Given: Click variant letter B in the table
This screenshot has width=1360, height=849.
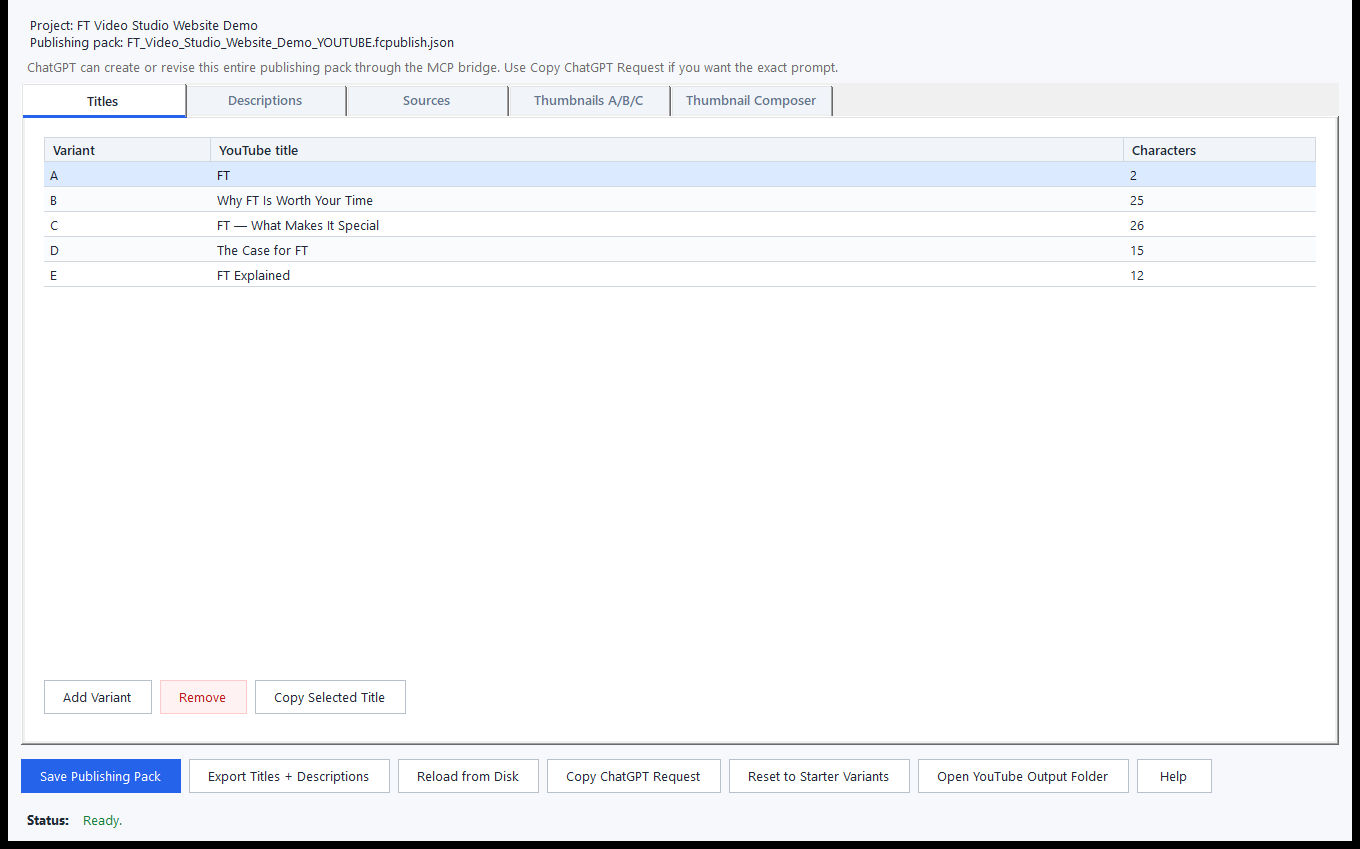Looking at the screenshot, I should pyautogui.click(x=54, y=200).
